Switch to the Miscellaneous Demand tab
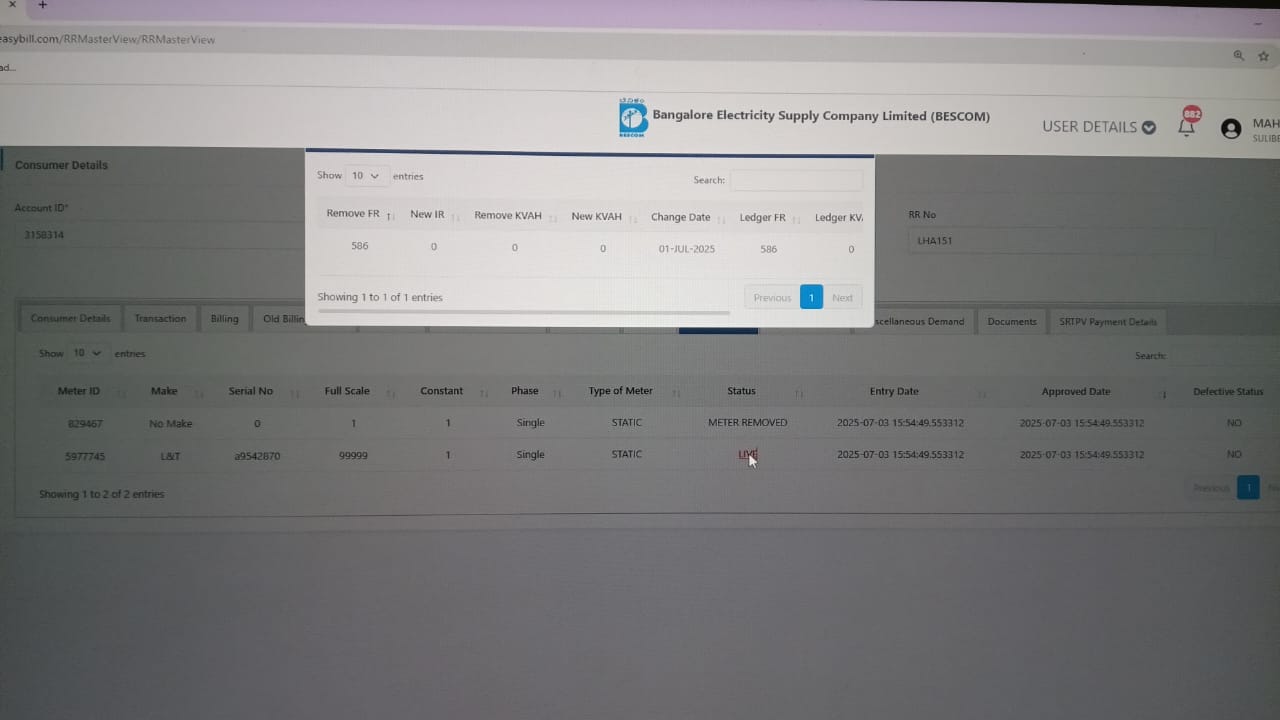 pyautogui.click(x=920, y=321)
